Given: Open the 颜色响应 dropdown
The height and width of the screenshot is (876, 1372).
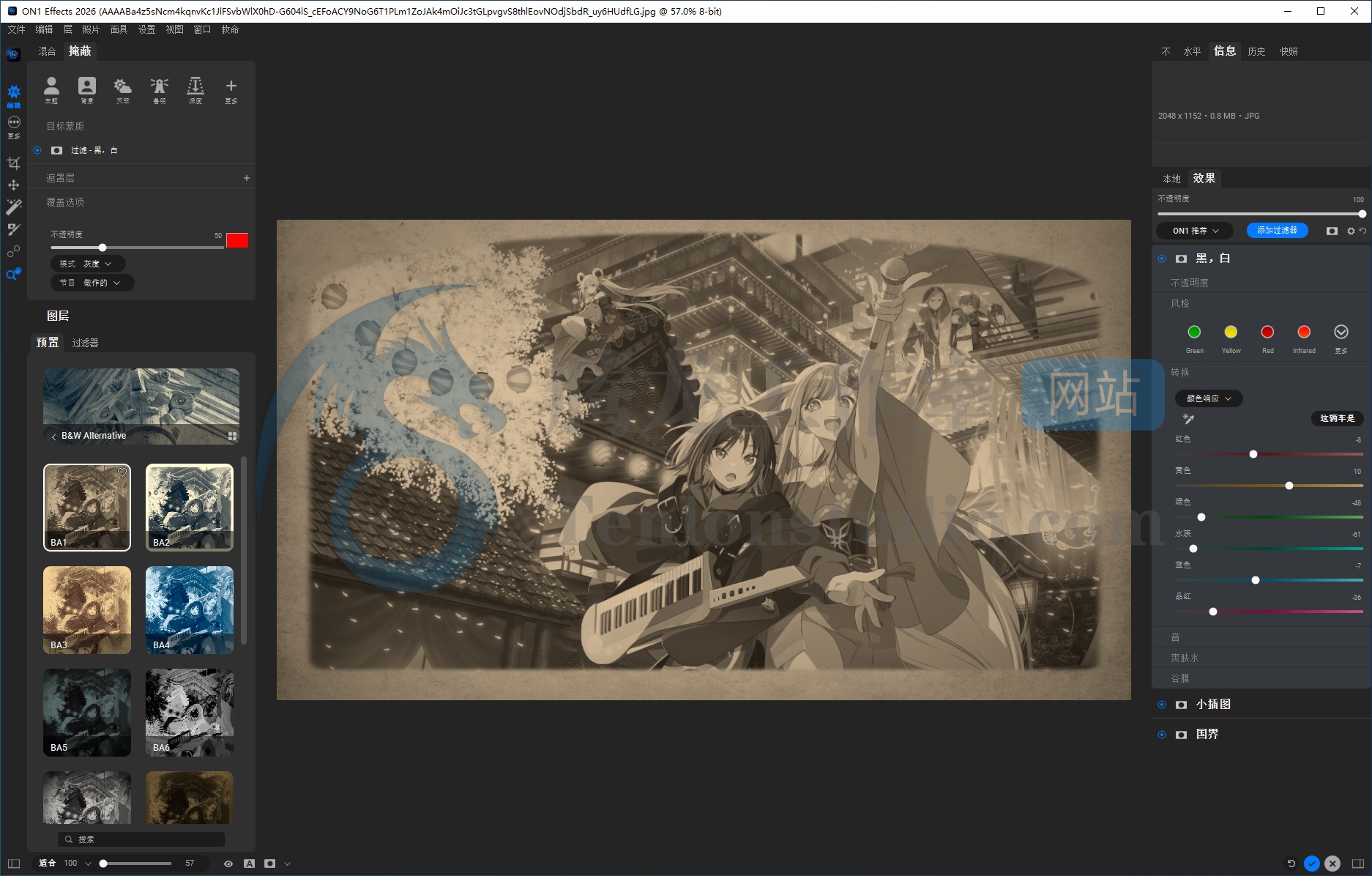Looking at the screenshot, I should click(1209, 398).
